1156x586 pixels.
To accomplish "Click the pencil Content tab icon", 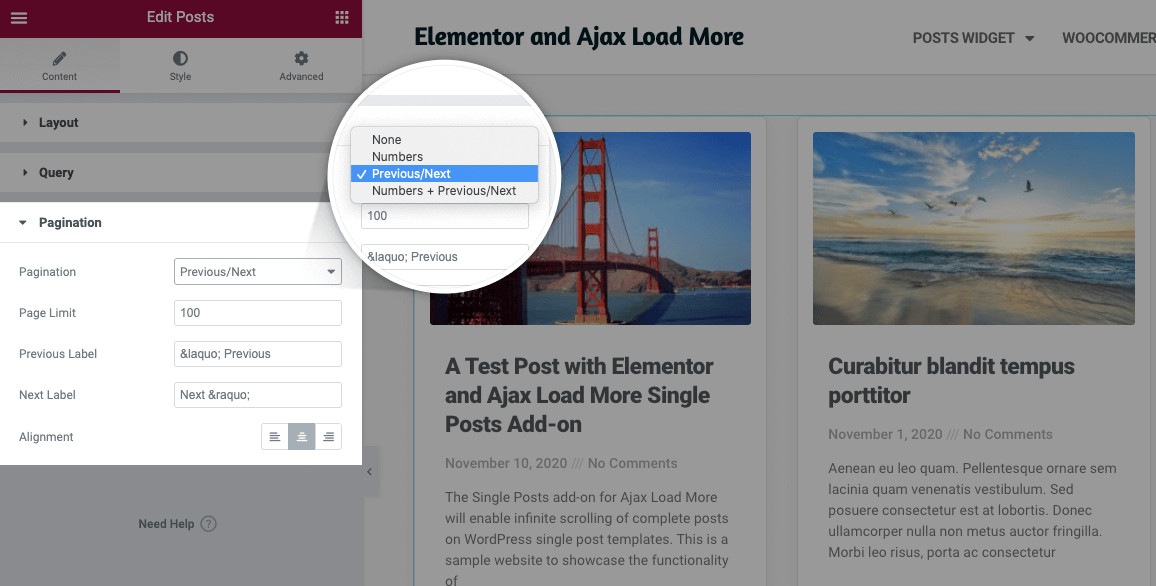I will coord(60,58).
